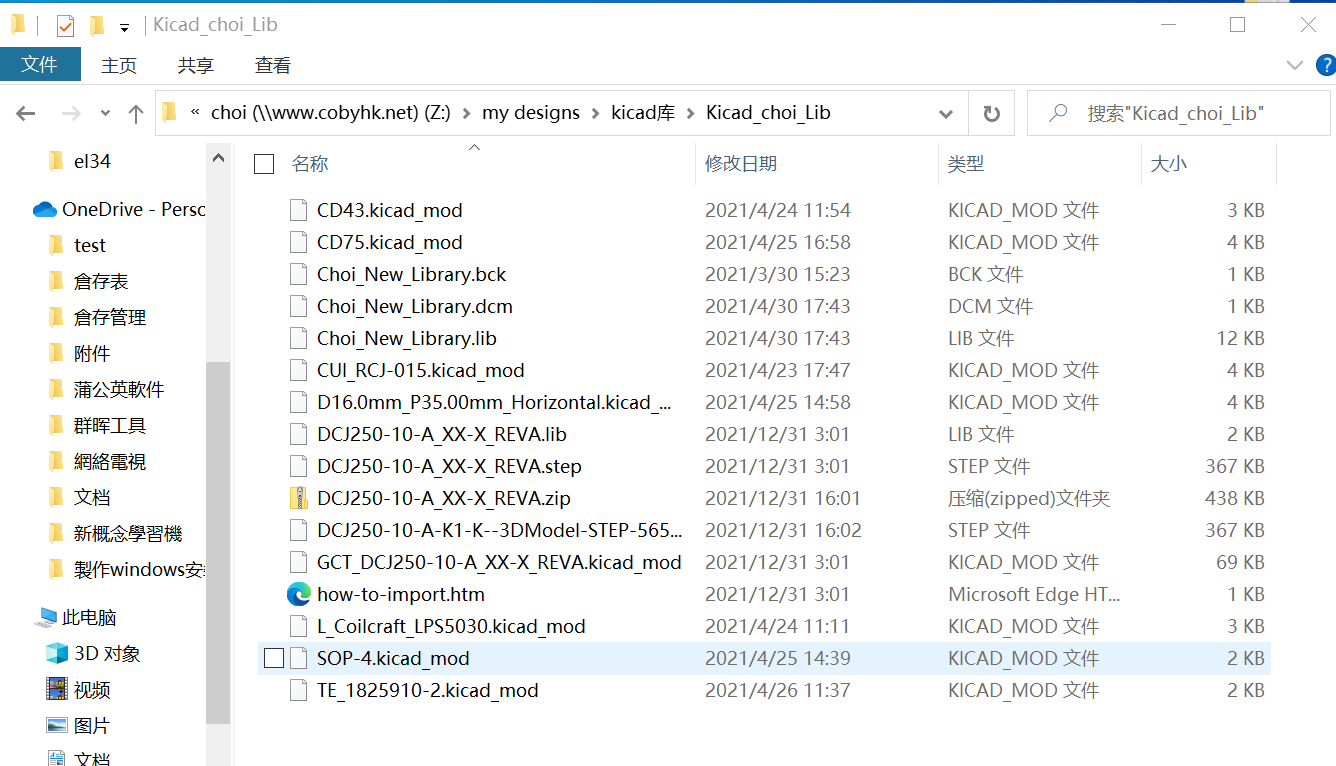Click the kicad库 breadcrumb
This screenshot has height=766, width=1336.
[x=643, y=113]
